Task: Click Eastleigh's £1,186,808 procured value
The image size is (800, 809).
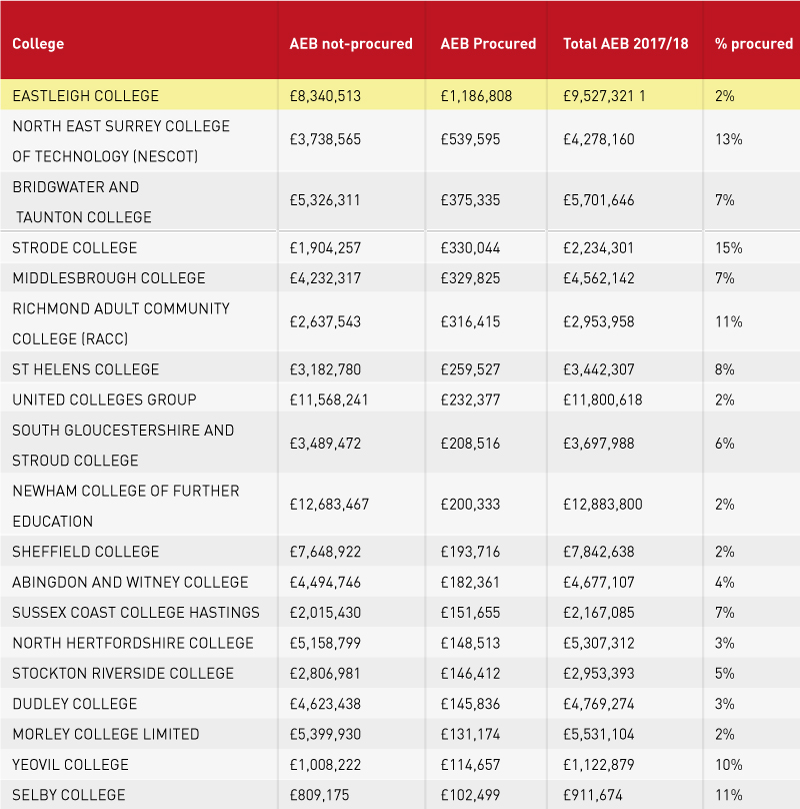Action: pos(476,96)
